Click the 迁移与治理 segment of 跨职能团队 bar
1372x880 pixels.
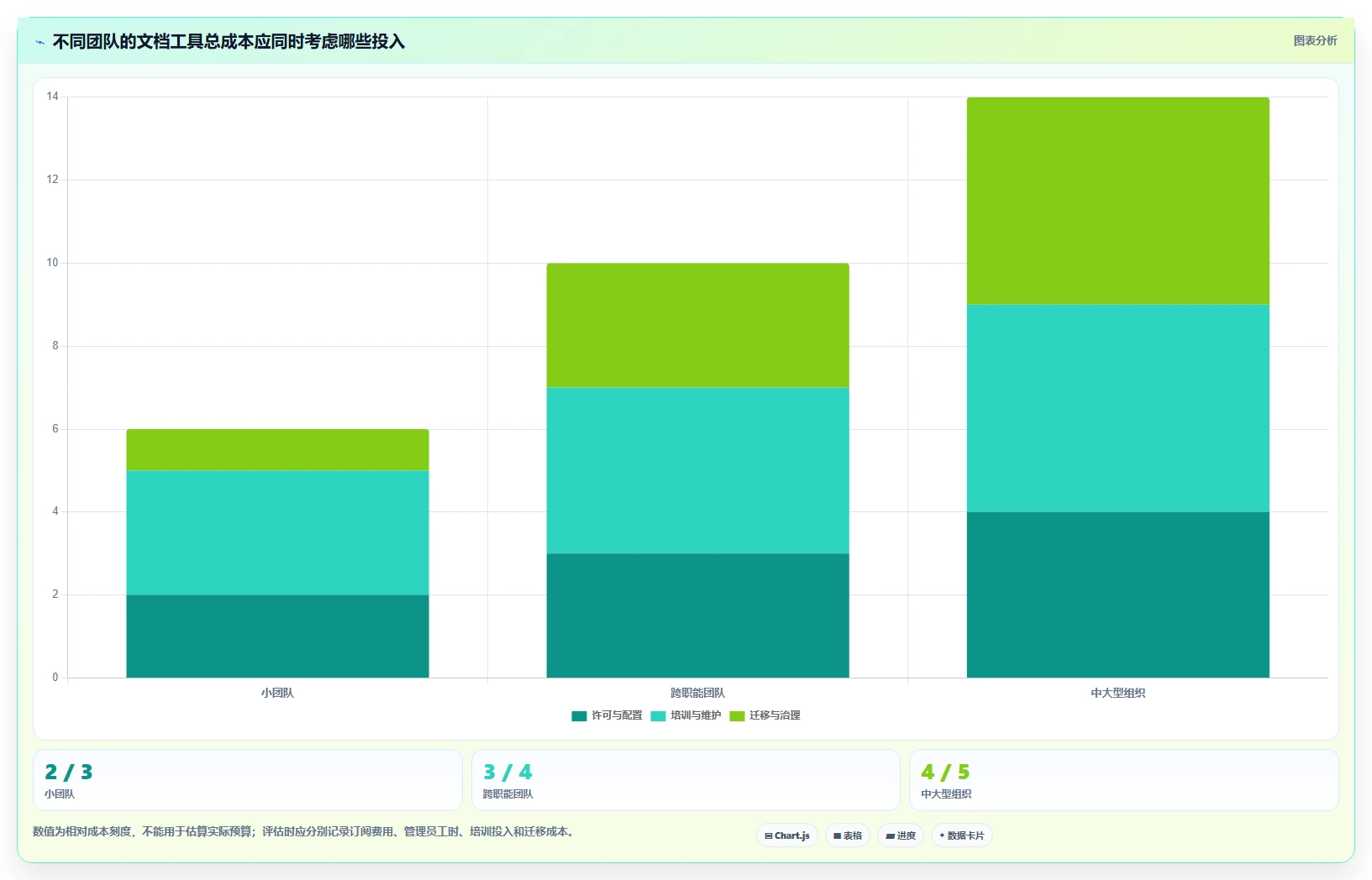coord(697,326)
